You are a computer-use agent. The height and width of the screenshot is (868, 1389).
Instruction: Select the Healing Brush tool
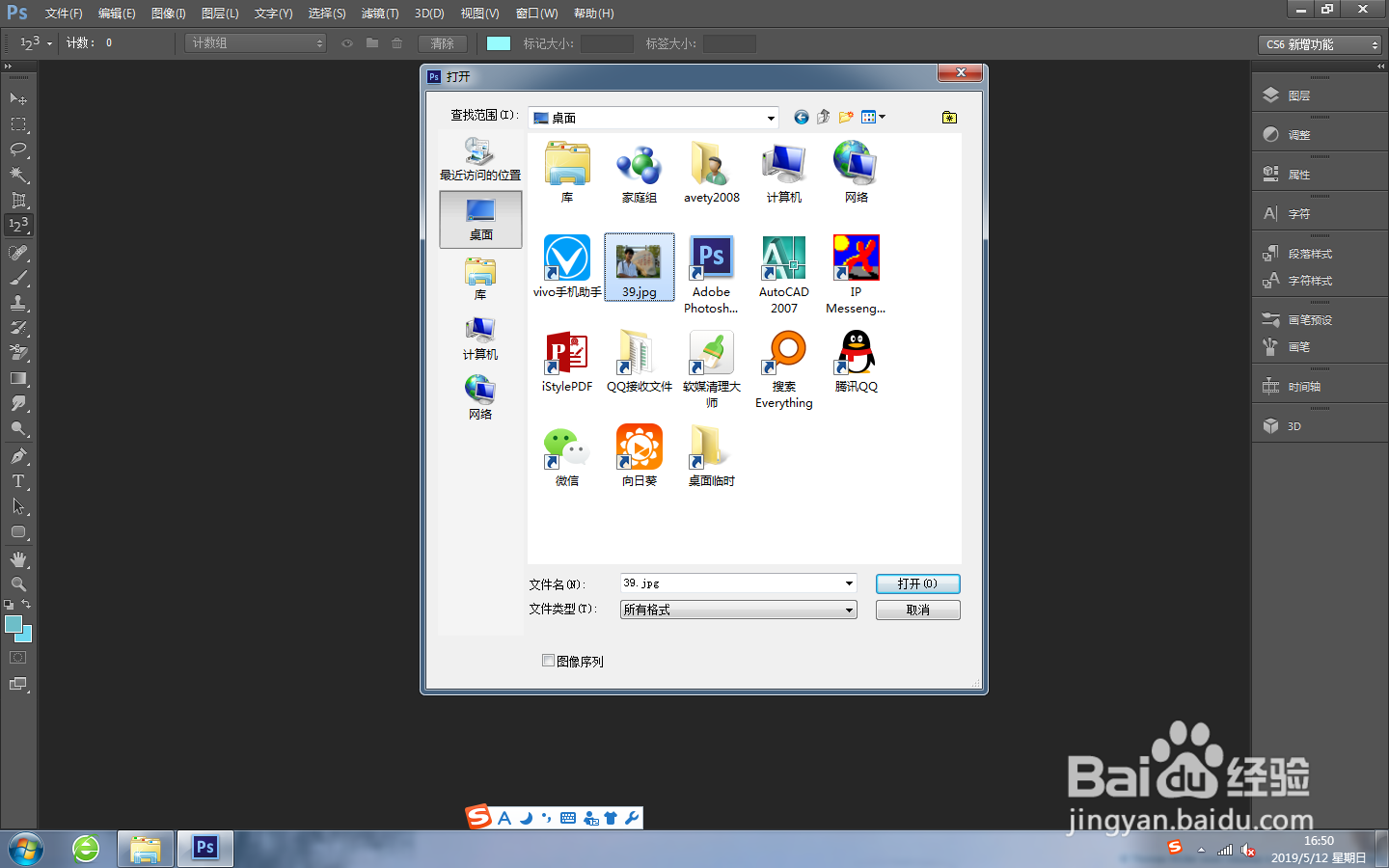[x=18, y=253]
